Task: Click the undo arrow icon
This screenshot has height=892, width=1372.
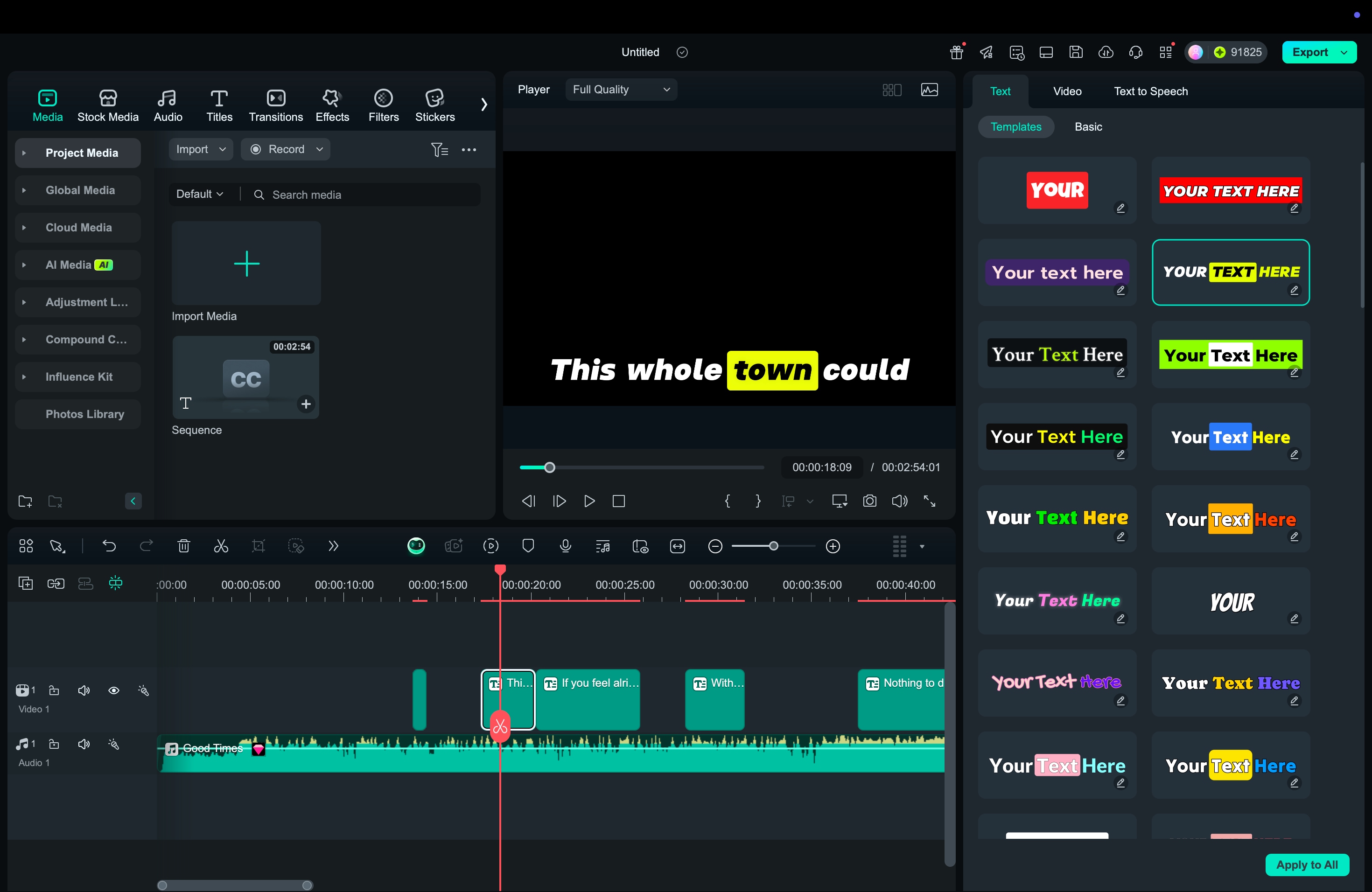Action: 109,546
